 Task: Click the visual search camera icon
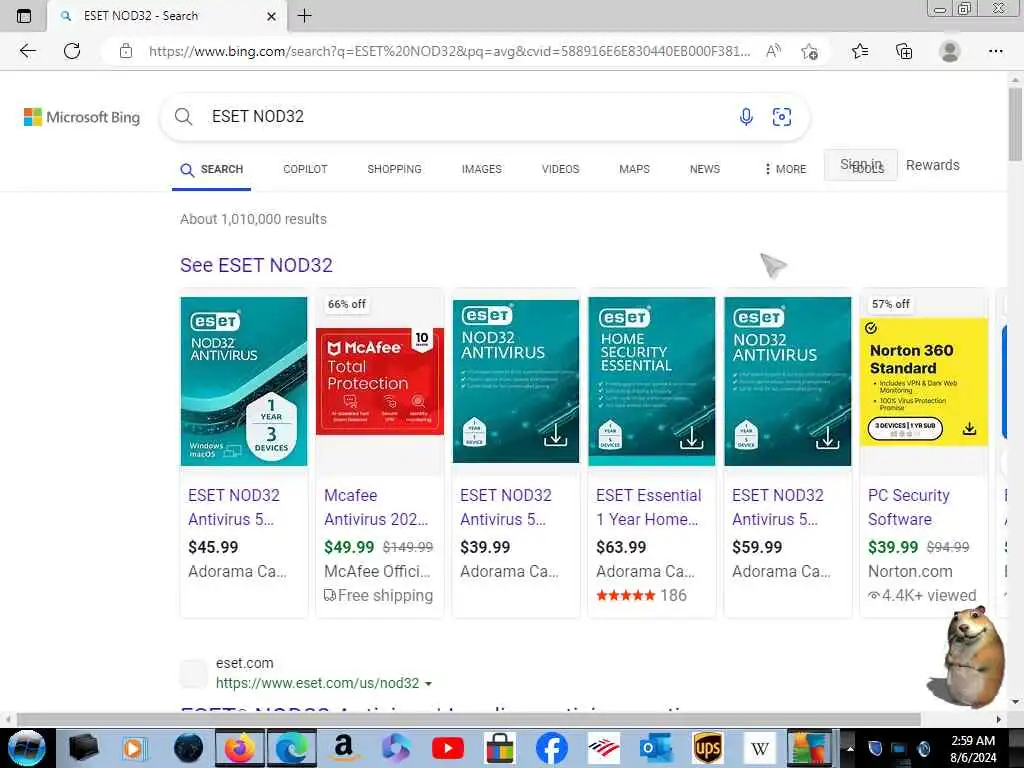click(782, 117)
